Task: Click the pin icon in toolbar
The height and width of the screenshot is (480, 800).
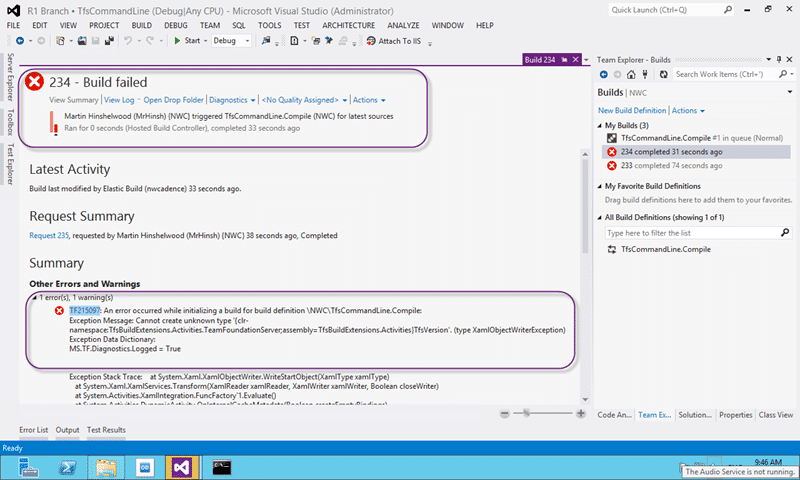Action: tap(329, 41)
